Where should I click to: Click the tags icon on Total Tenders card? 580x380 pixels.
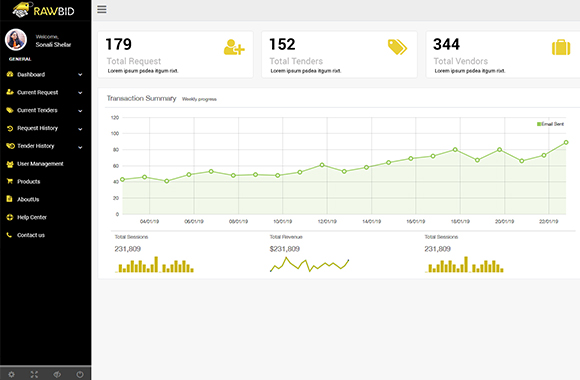click(x=397, y=47)
